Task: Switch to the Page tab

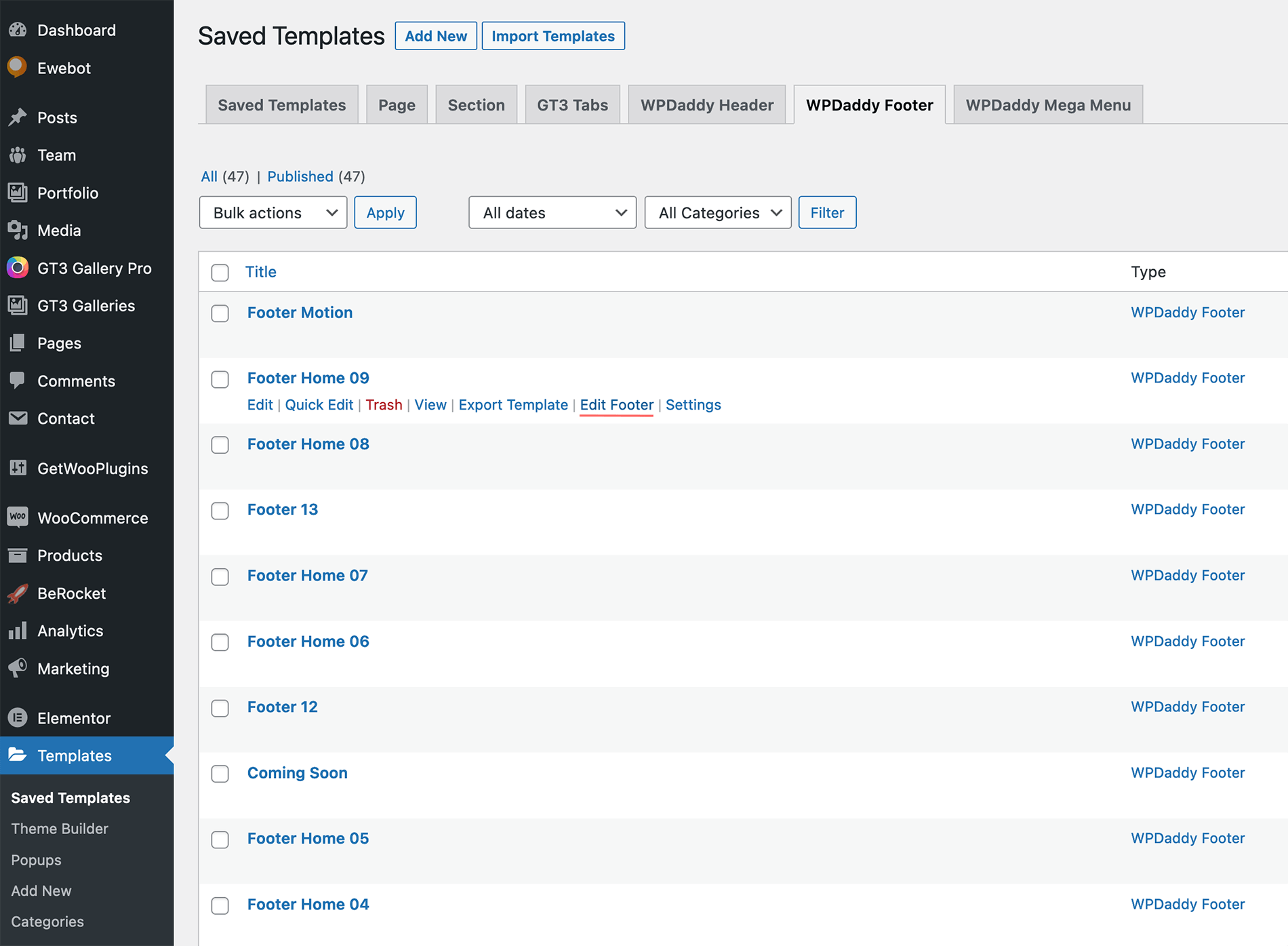Action: click(397, 104)
